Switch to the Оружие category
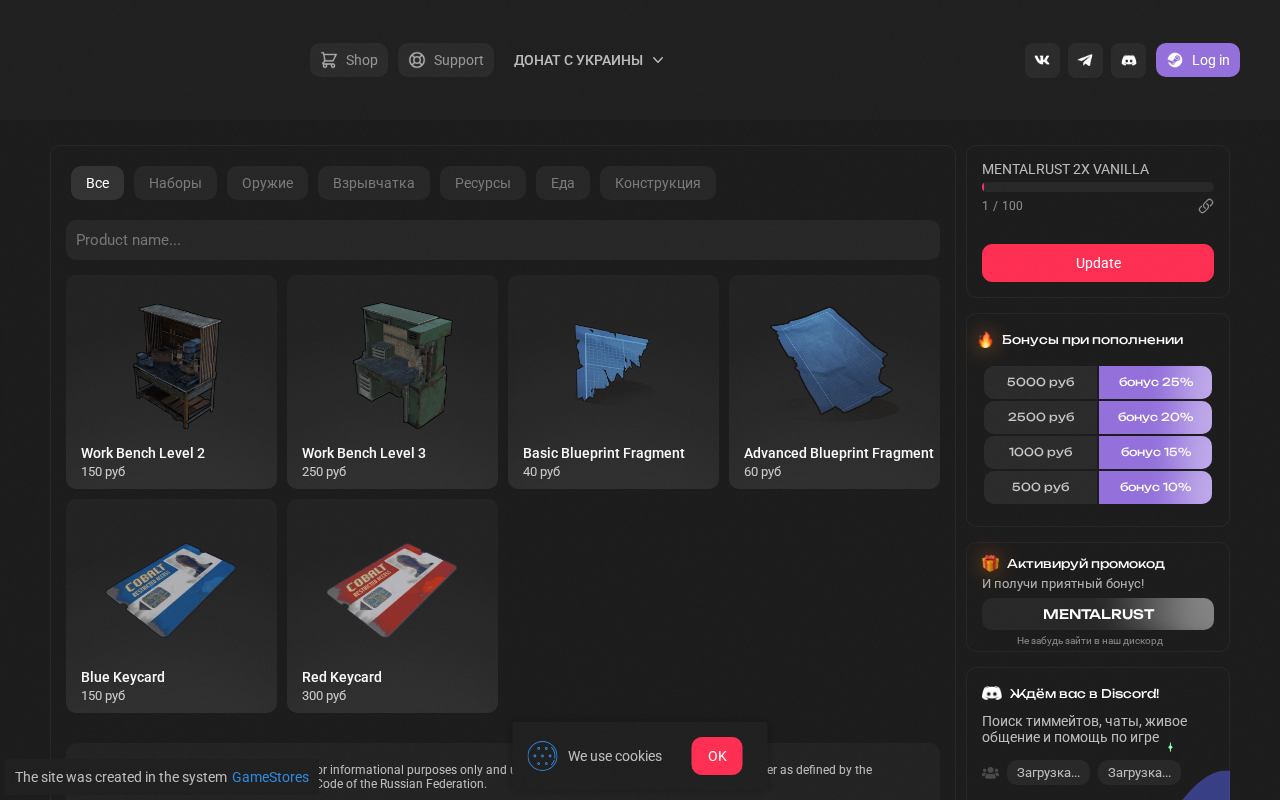The image size is (1280, 800). (x=267, y=183)
